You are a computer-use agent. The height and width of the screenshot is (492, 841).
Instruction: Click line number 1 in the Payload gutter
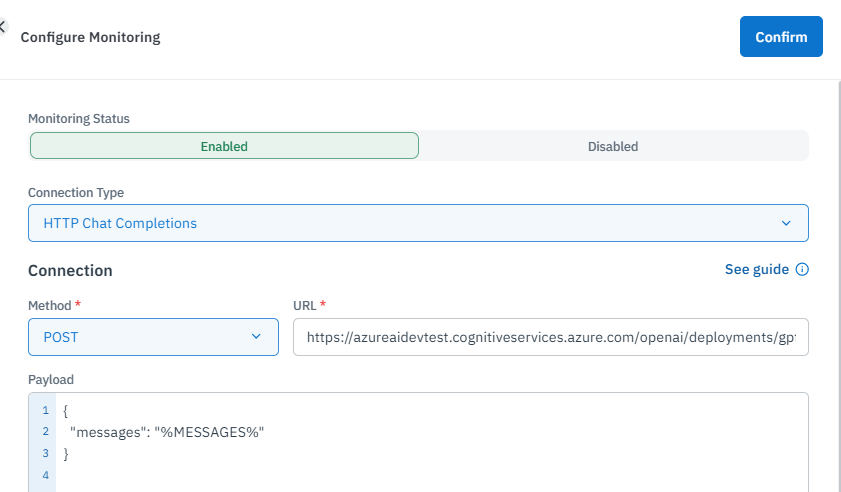(46, 411)
